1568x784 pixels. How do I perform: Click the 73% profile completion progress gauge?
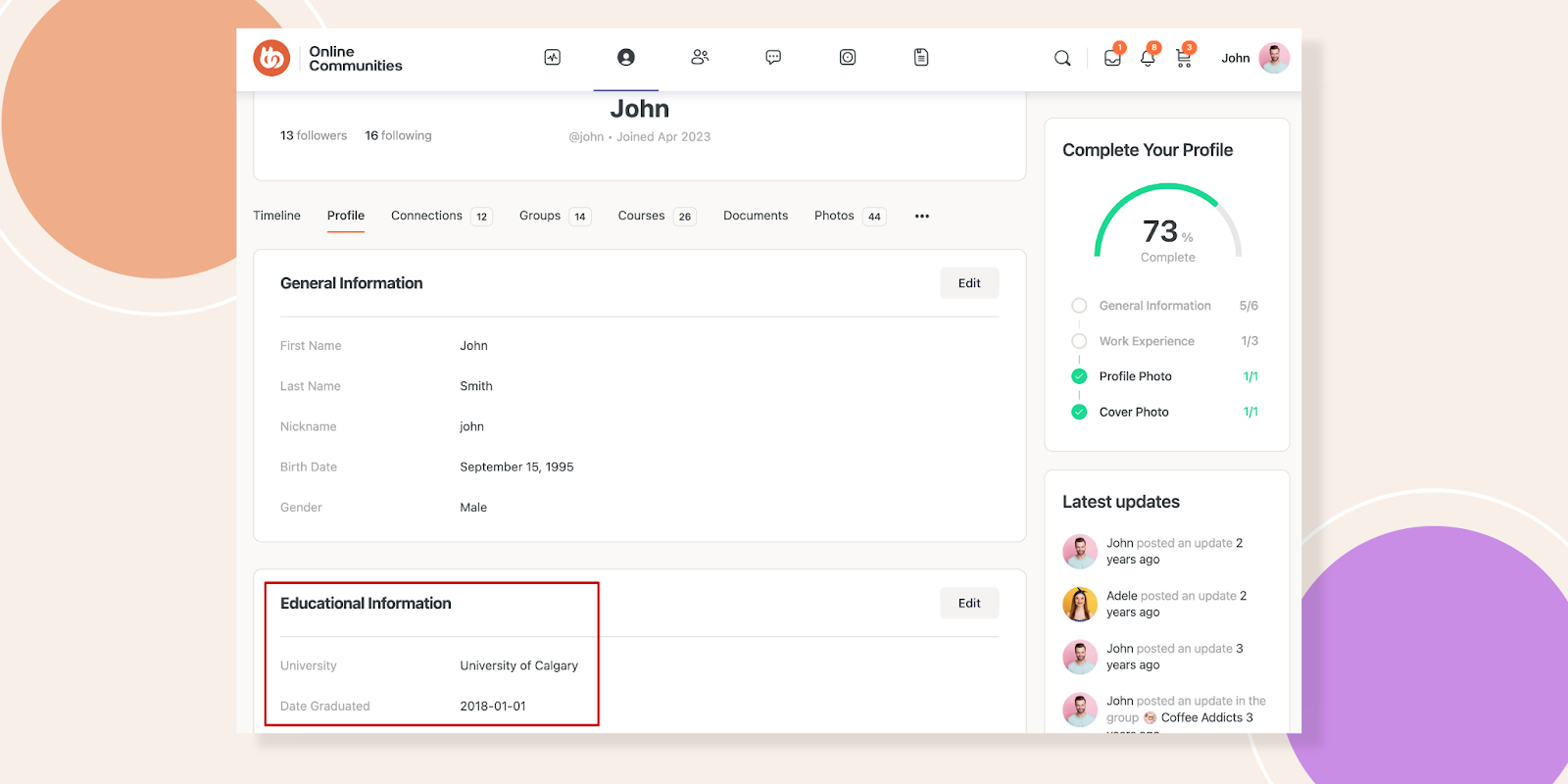coord(1168,223)
